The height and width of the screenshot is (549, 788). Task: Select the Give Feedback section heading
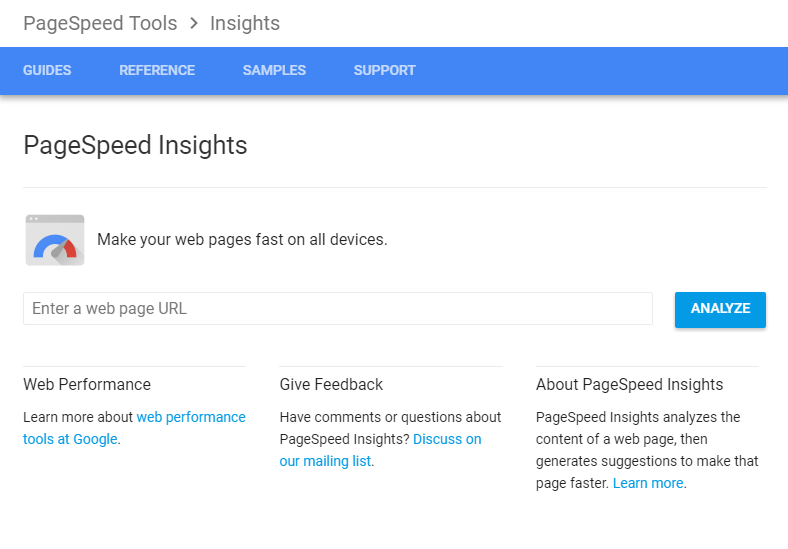(331, 385)
